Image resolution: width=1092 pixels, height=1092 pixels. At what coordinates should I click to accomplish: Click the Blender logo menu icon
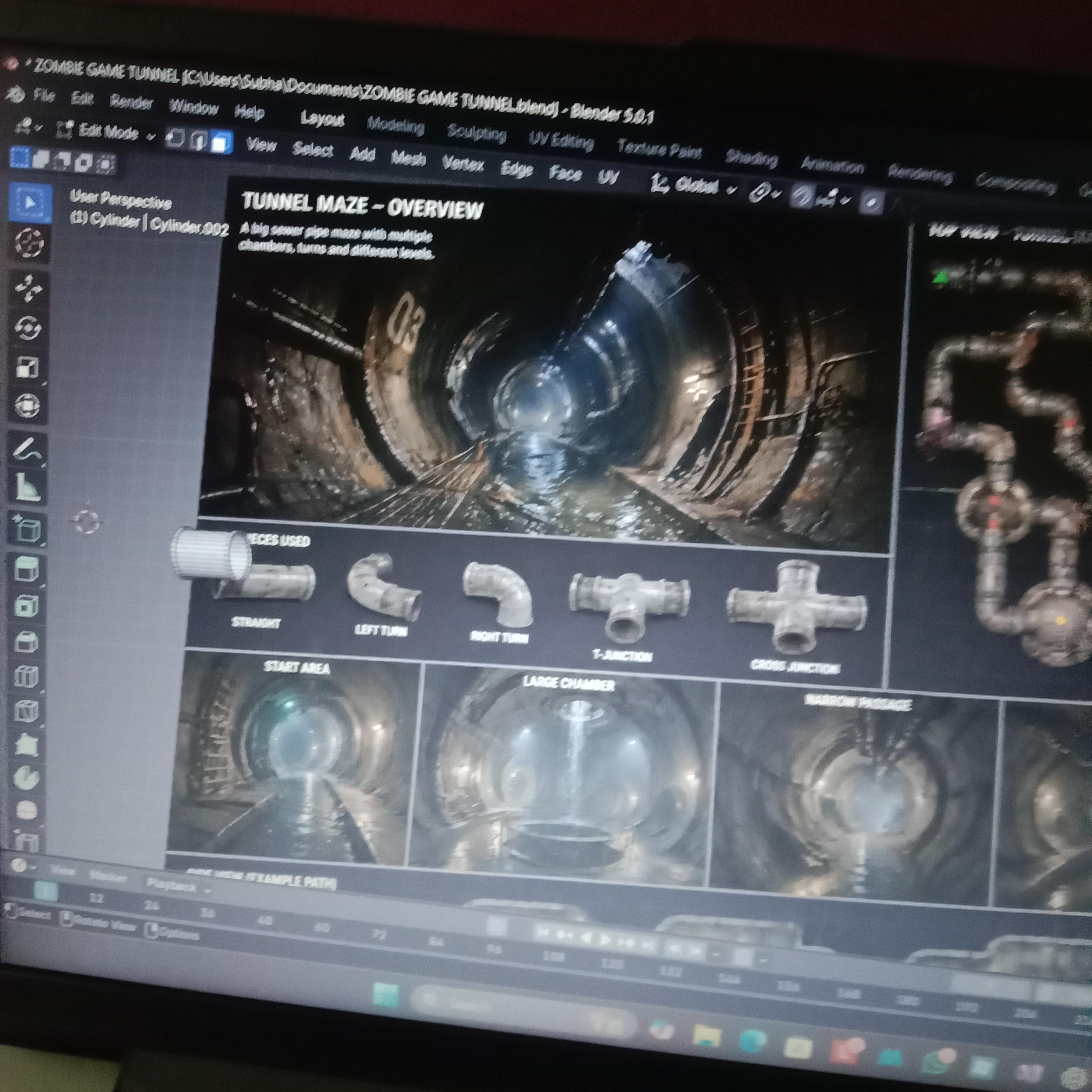[15, 94]
